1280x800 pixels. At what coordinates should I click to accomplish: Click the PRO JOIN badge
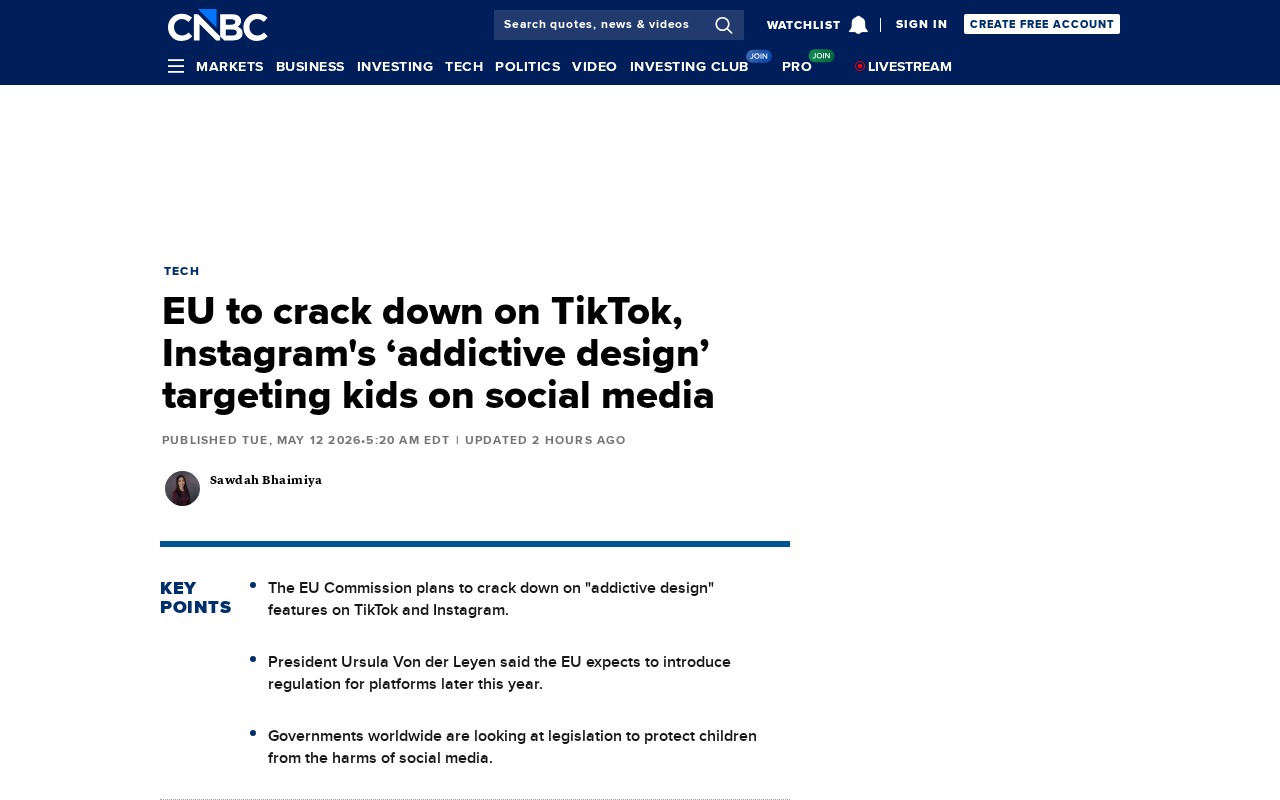[821, 56]
